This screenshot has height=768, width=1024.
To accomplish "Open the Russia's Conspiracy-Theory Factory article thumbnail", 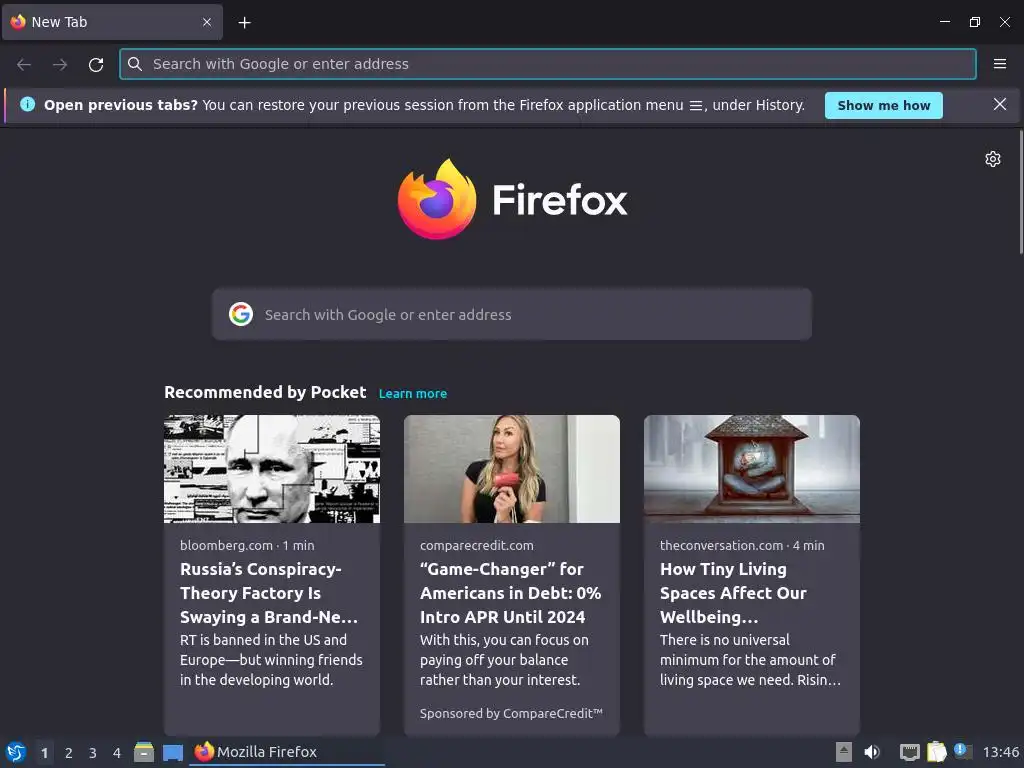I will coord(272,469).
